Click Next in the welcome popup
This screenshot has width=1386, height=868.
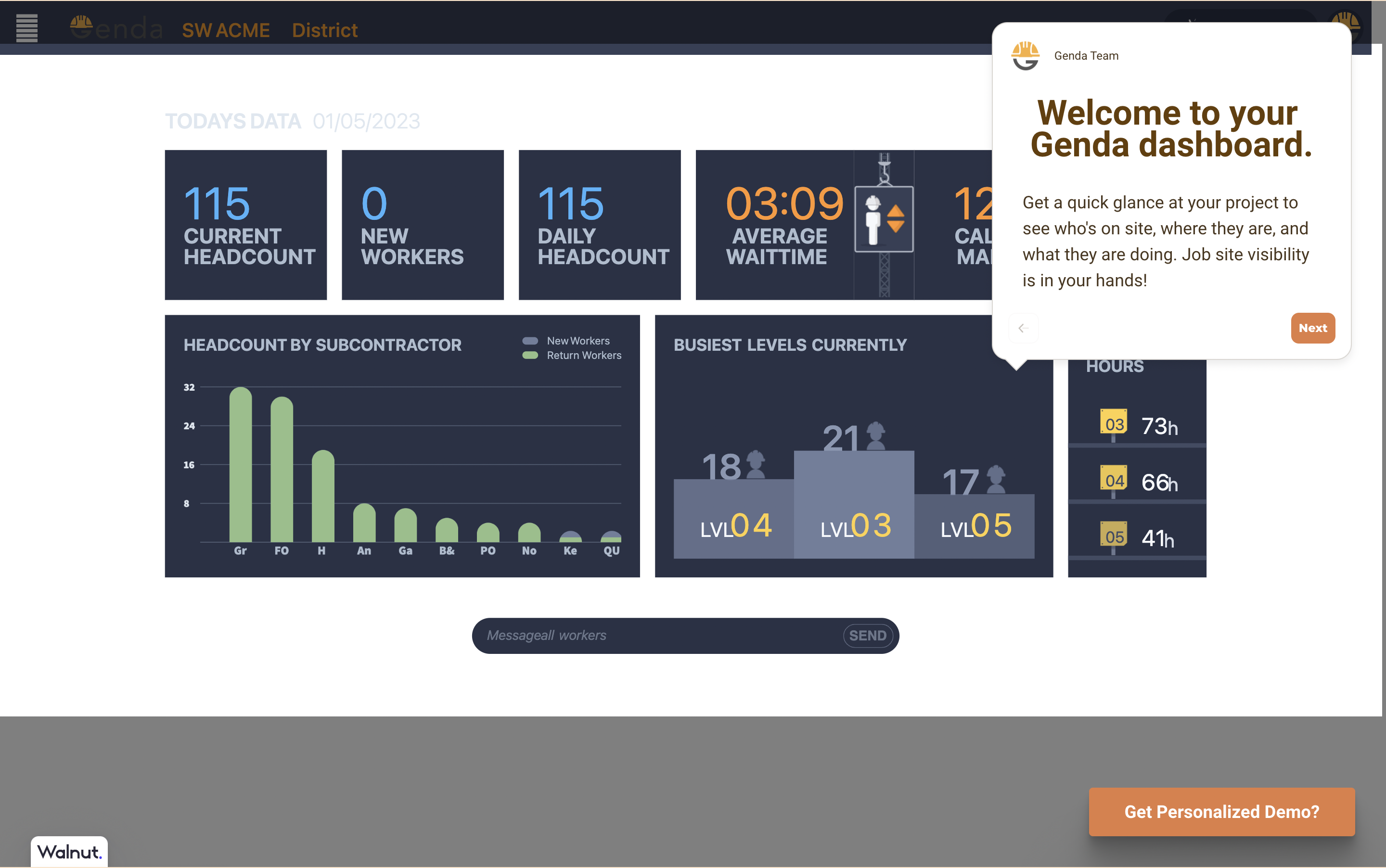coord(1312,328)
